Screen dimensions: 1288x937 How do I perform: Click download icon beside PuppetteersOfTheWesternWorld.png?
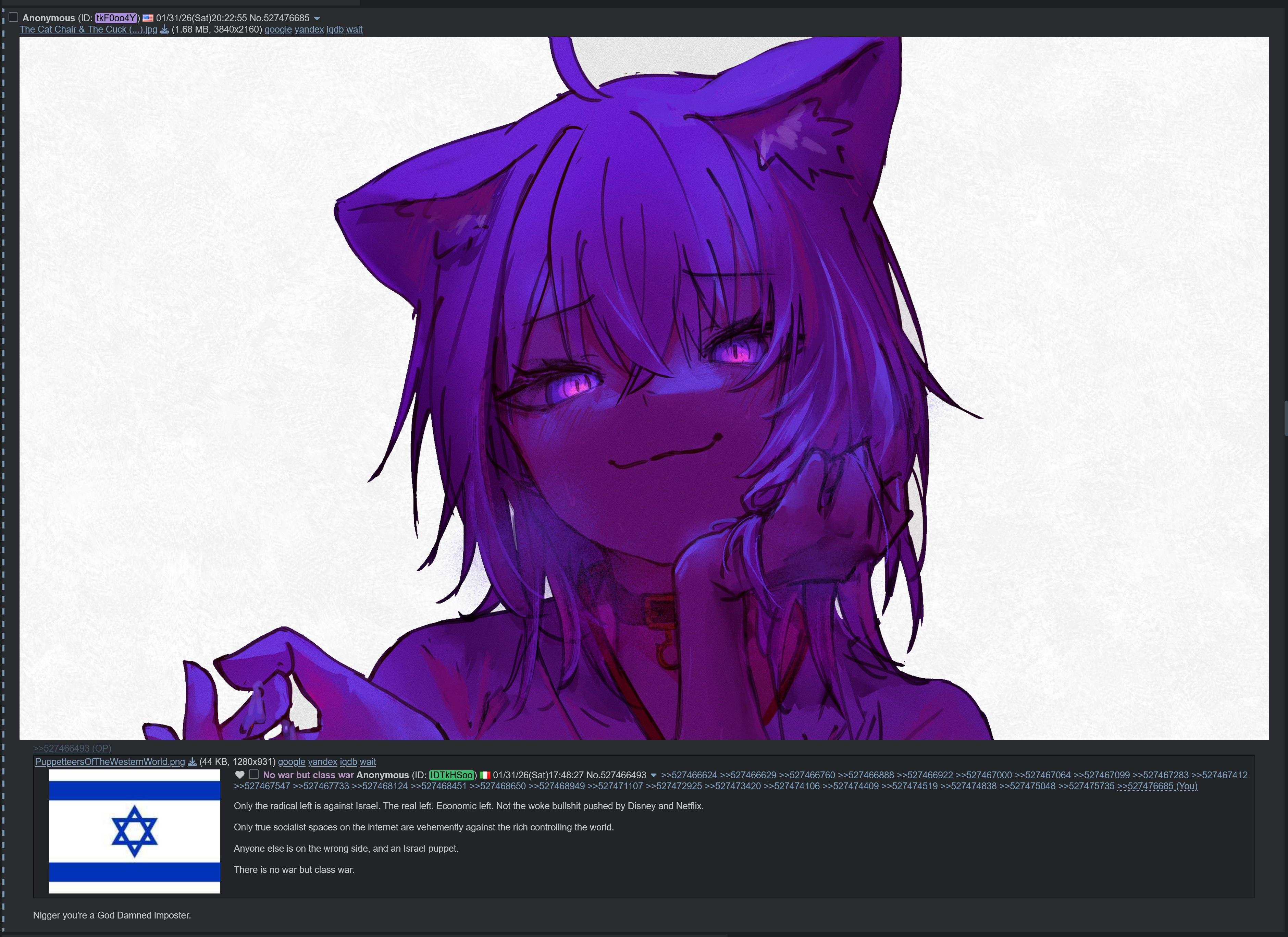click(192, 762)
